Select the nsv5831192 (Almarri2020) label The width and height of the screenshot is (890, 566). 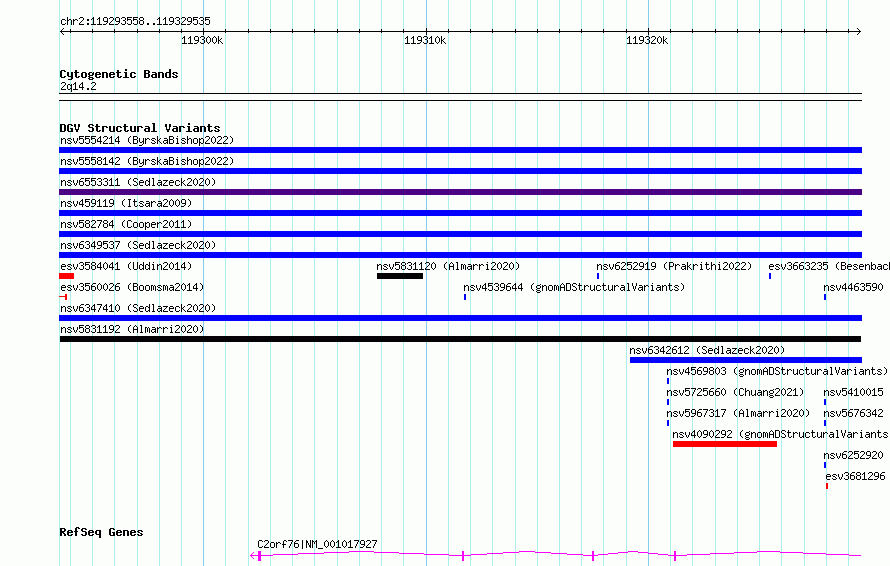(x=132, y=329)
